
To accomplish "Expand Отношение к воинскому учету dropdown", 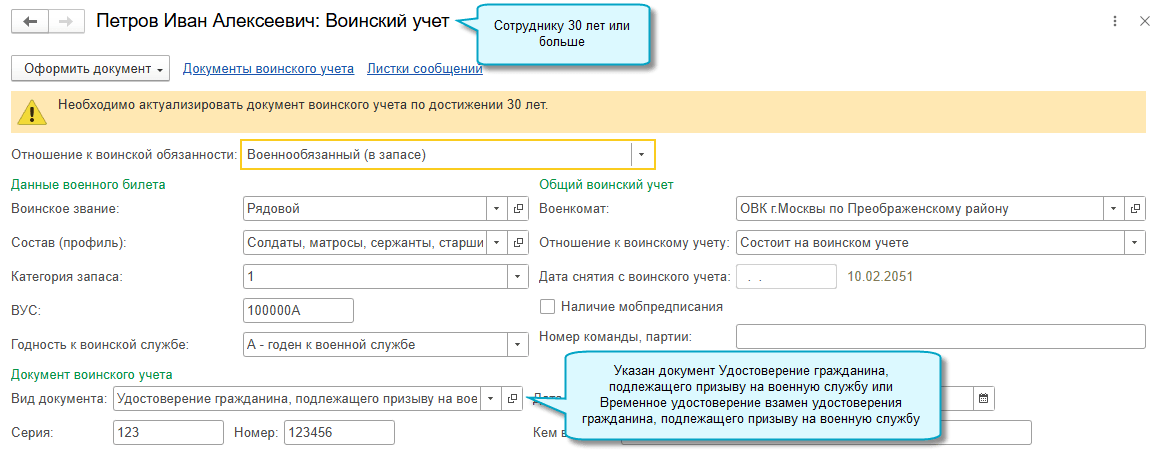I will (1135, 243).
